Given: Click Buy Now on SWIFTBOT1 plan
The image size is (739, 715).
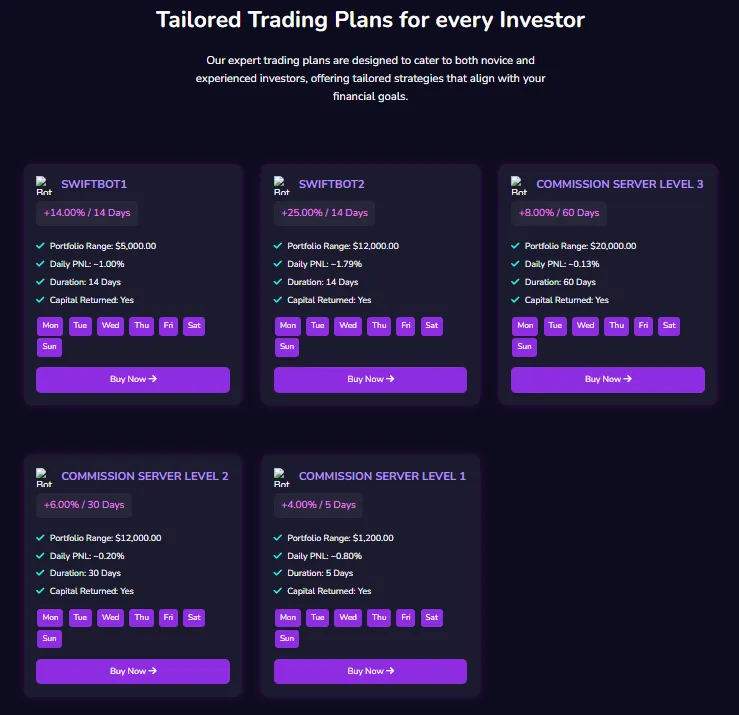Looking at the screenshot, I should click(x=133, y=379).
